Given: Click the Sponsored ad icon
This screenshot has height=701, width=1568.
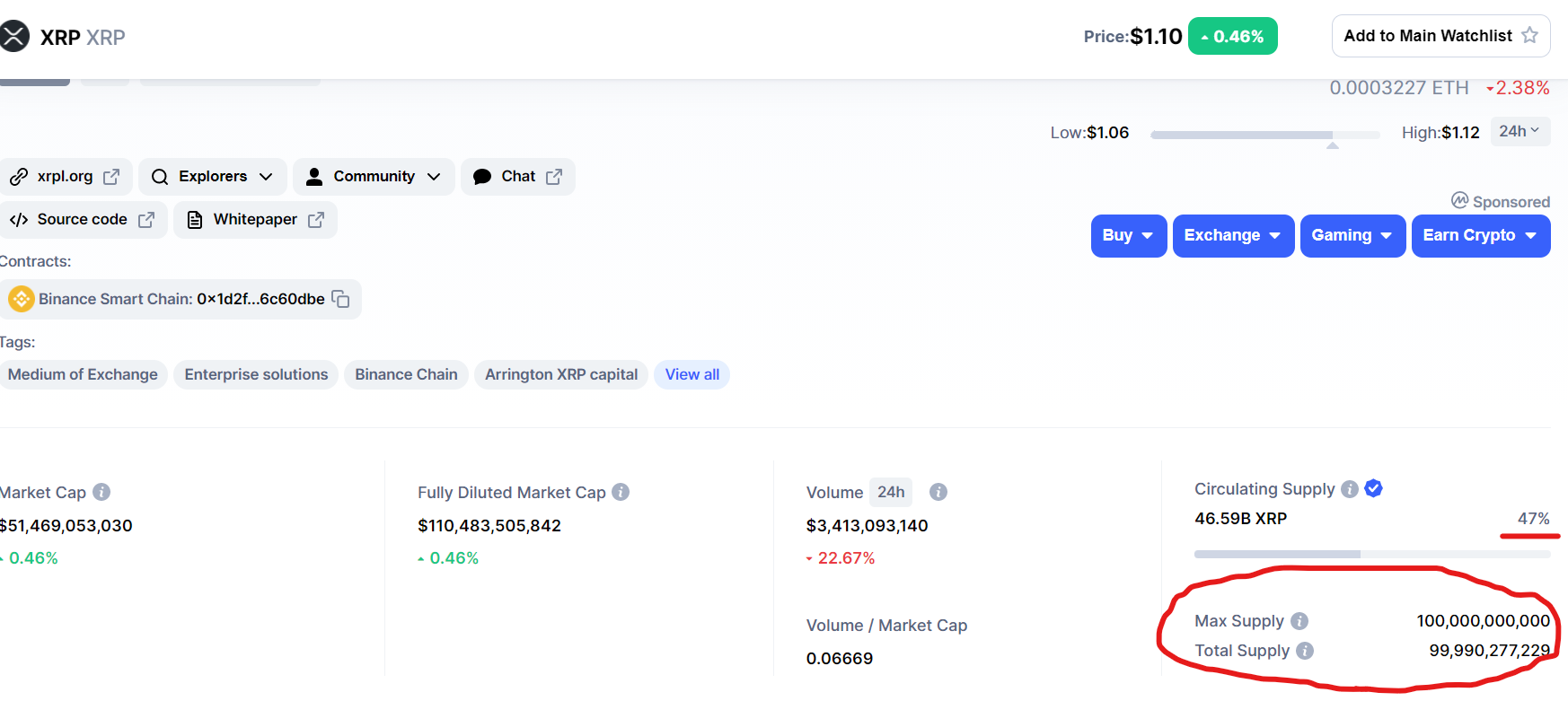Looking at the screenshot, I should click(1460, 200).
